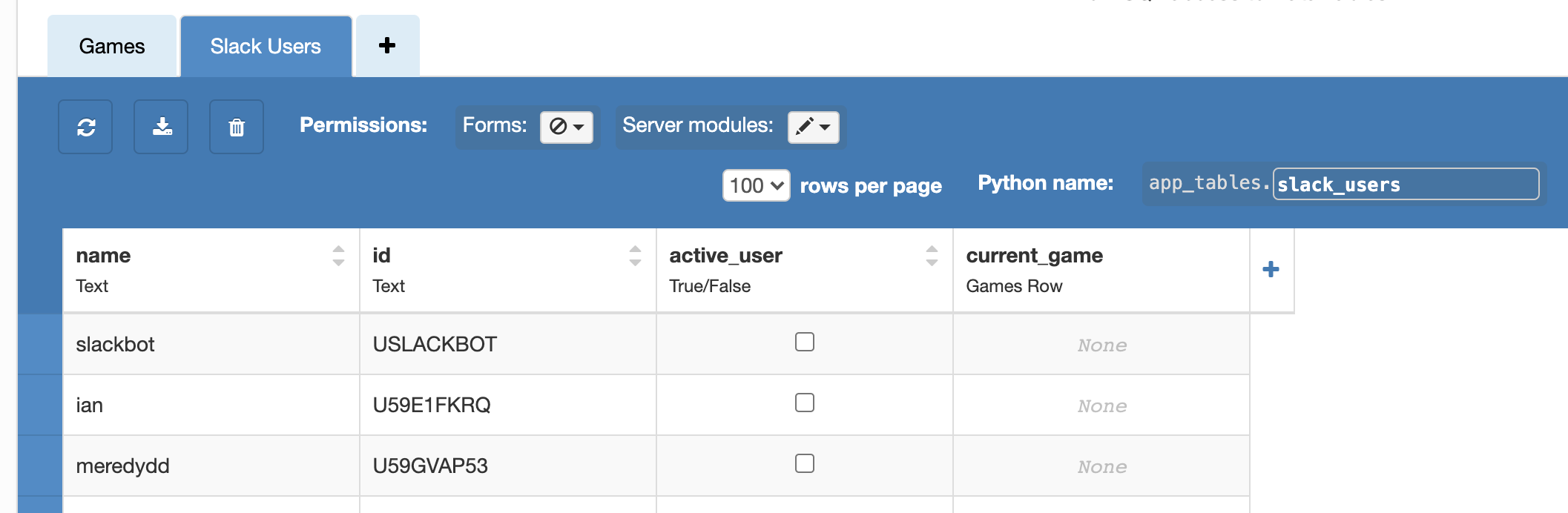Click the current_game column header

tap(1034, 256)
